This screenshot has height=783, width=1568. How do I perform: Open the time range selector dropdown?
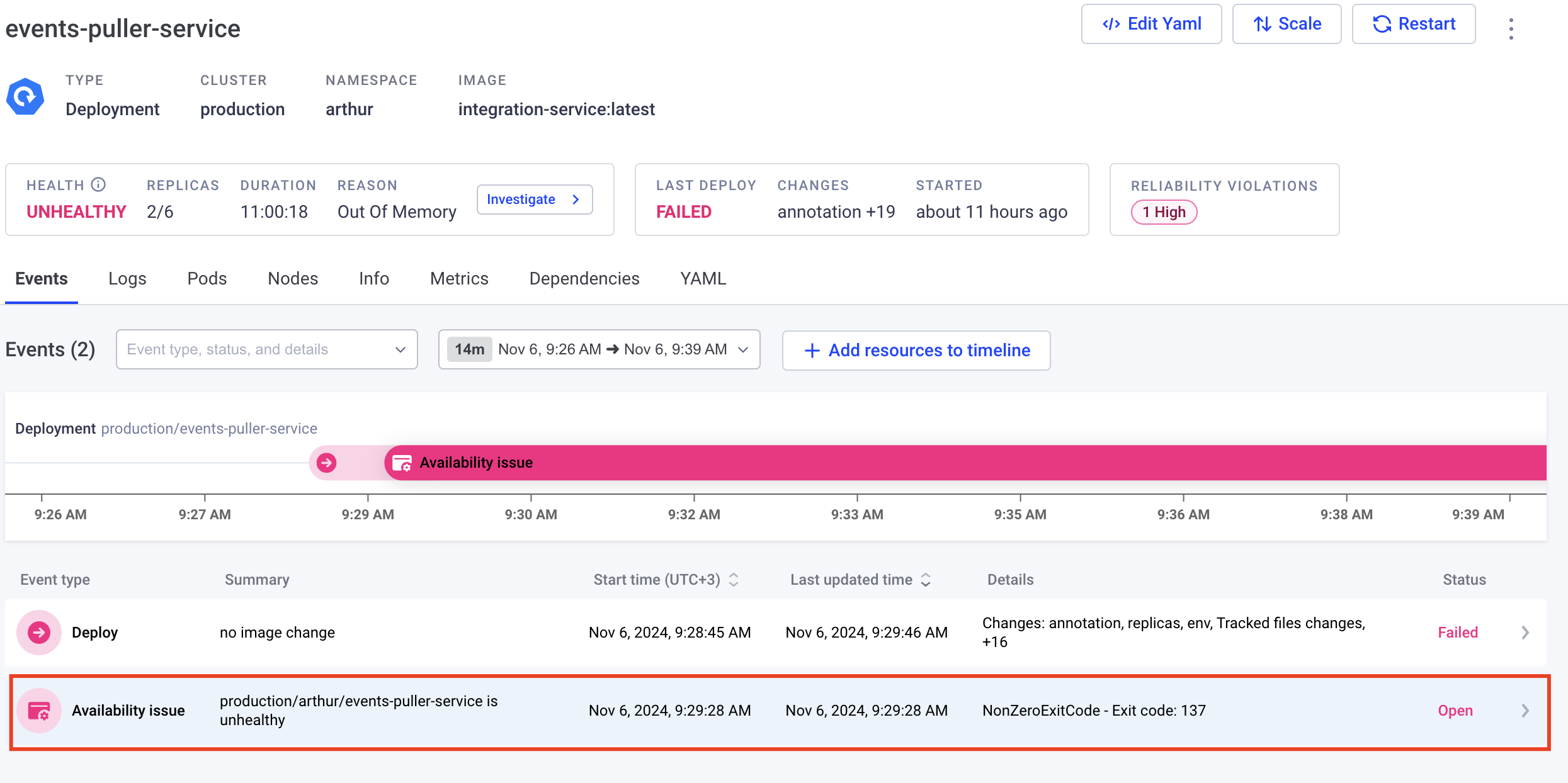[x=599, y=349]
